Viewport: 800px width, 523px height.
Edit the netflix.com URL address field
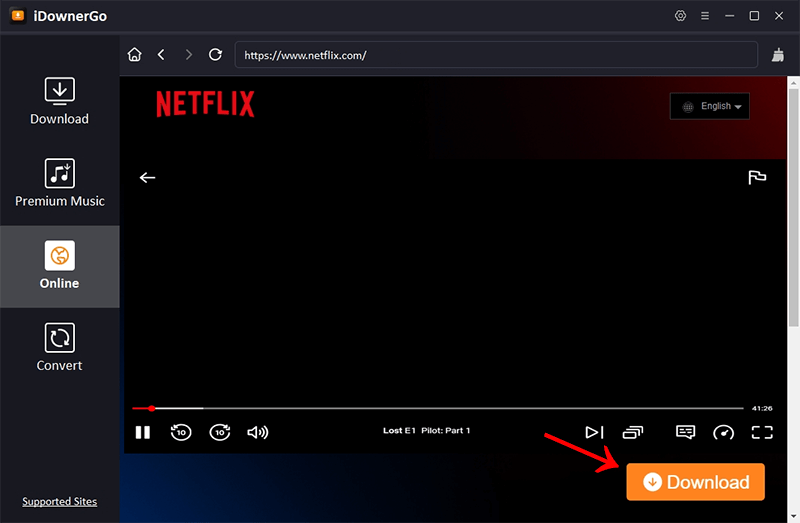click(496, 55)
